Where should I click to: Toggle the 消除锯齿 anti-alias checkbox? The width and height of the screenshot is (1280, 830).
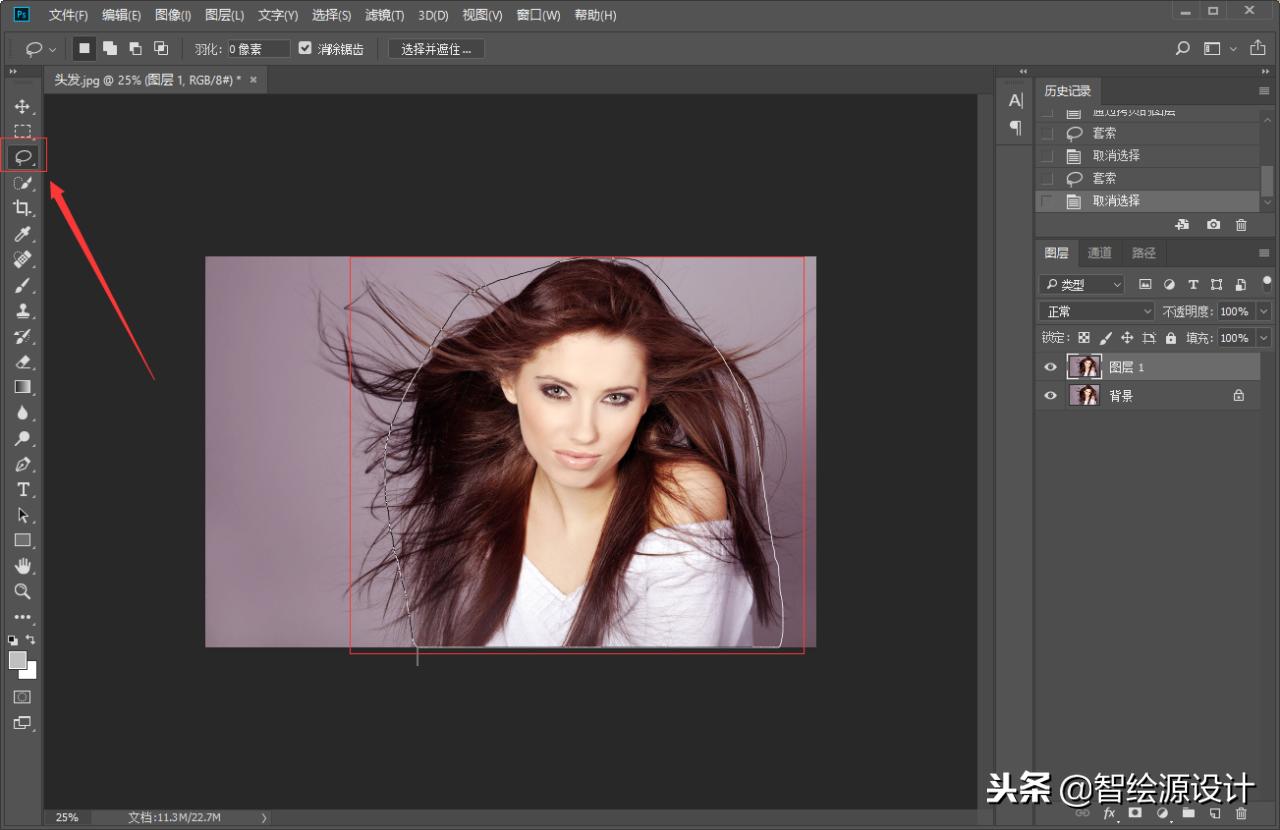pyautogui.click(x=306, y=48)
